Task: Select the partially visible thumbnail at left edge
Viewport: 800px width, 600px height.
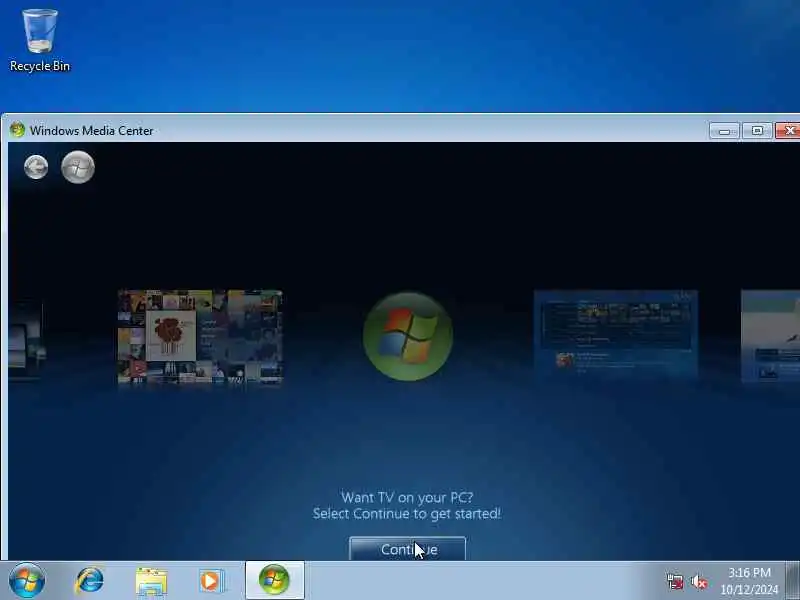Action: 27,341
